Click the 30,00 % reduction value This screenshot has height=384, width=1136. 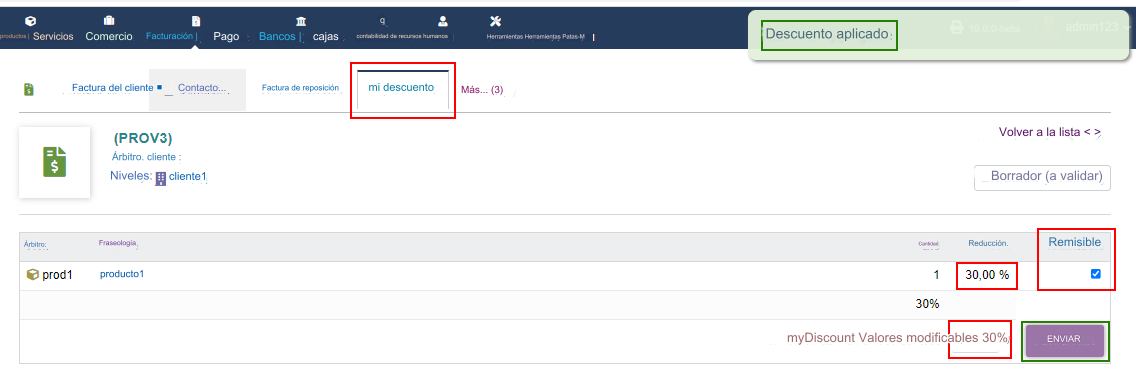tap(987, 275)
